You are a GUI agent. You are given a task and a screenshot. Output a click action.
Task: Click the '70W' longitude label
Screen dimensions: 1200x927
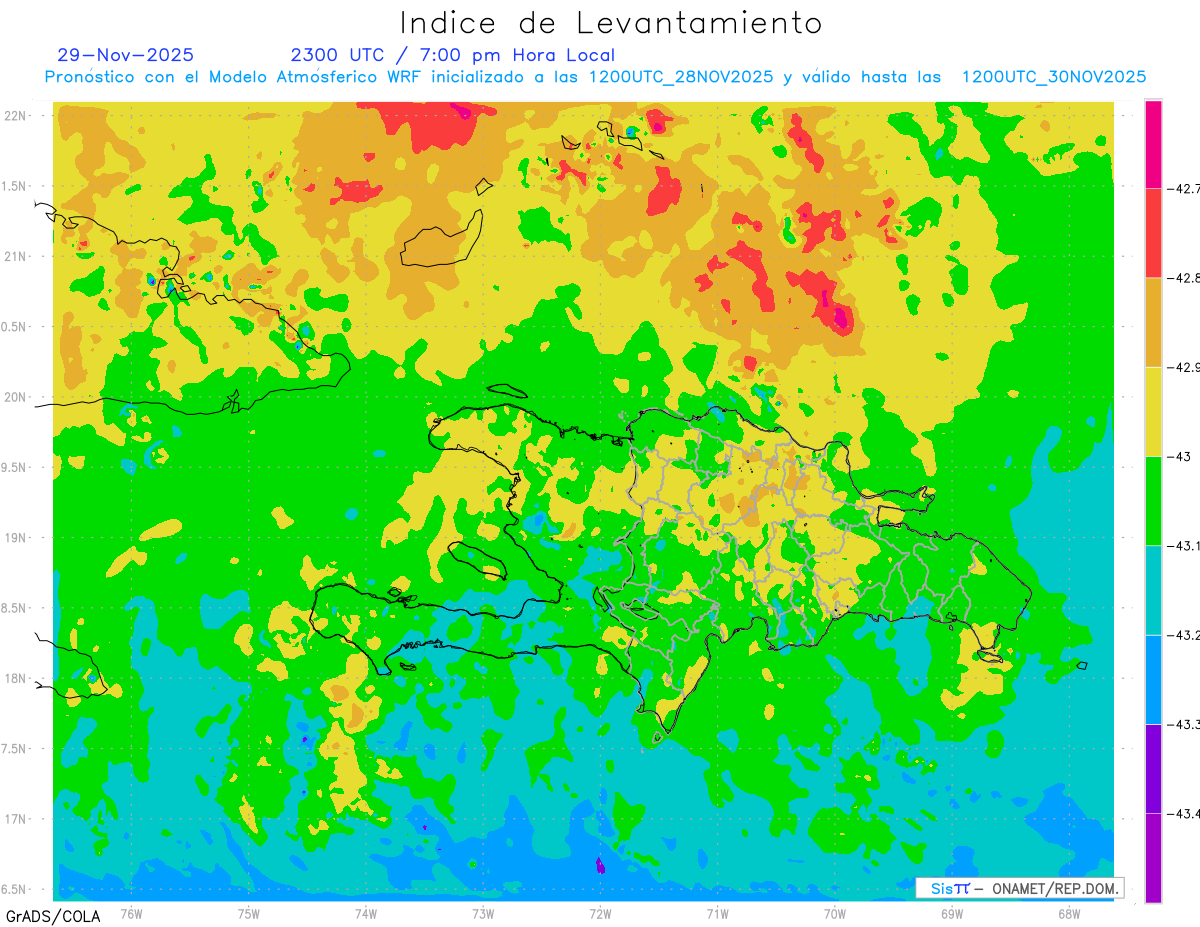tap(835, 914)
